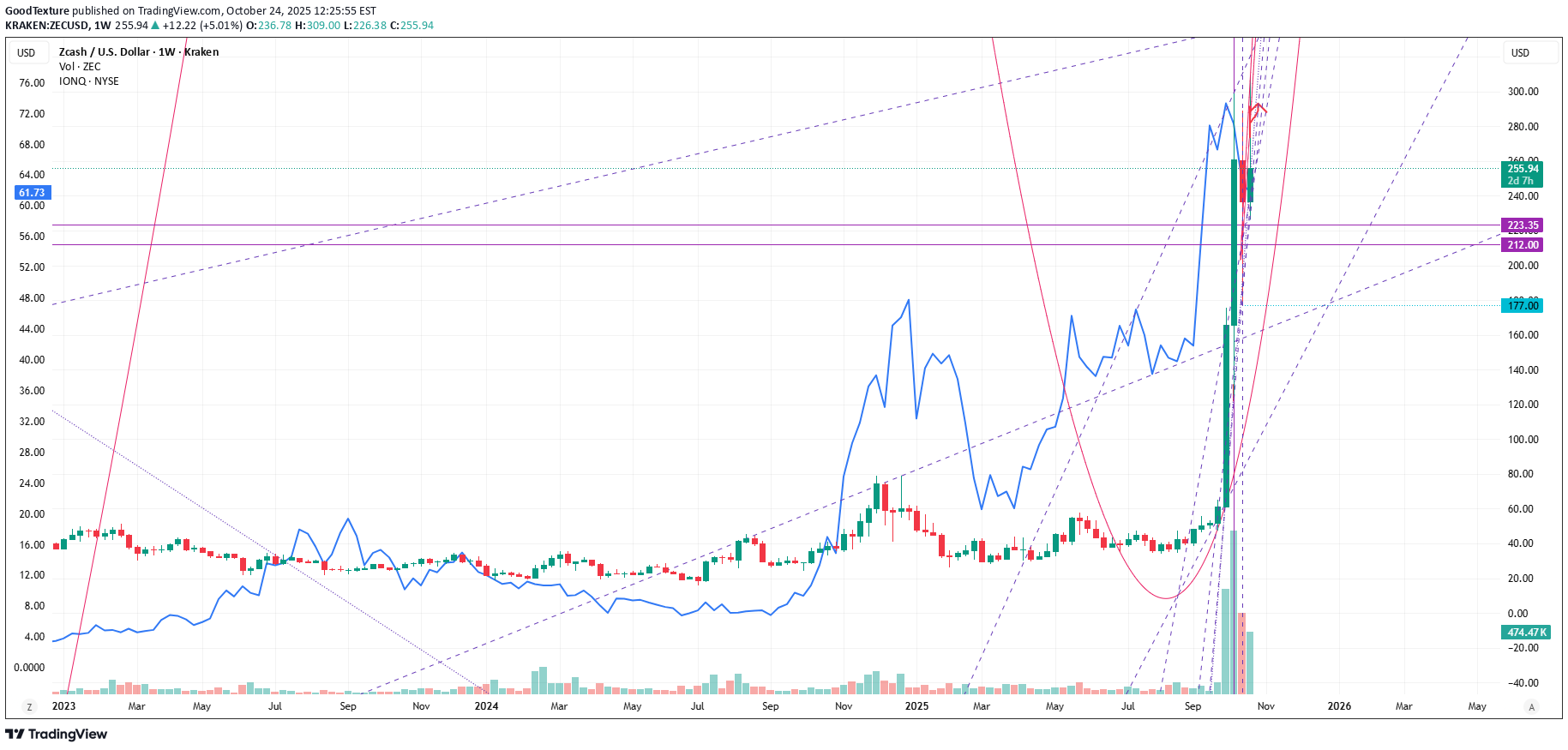Click the 2024 marker on time axis
The width and height of the screenshot is (1568, 750).
[486, 707]
